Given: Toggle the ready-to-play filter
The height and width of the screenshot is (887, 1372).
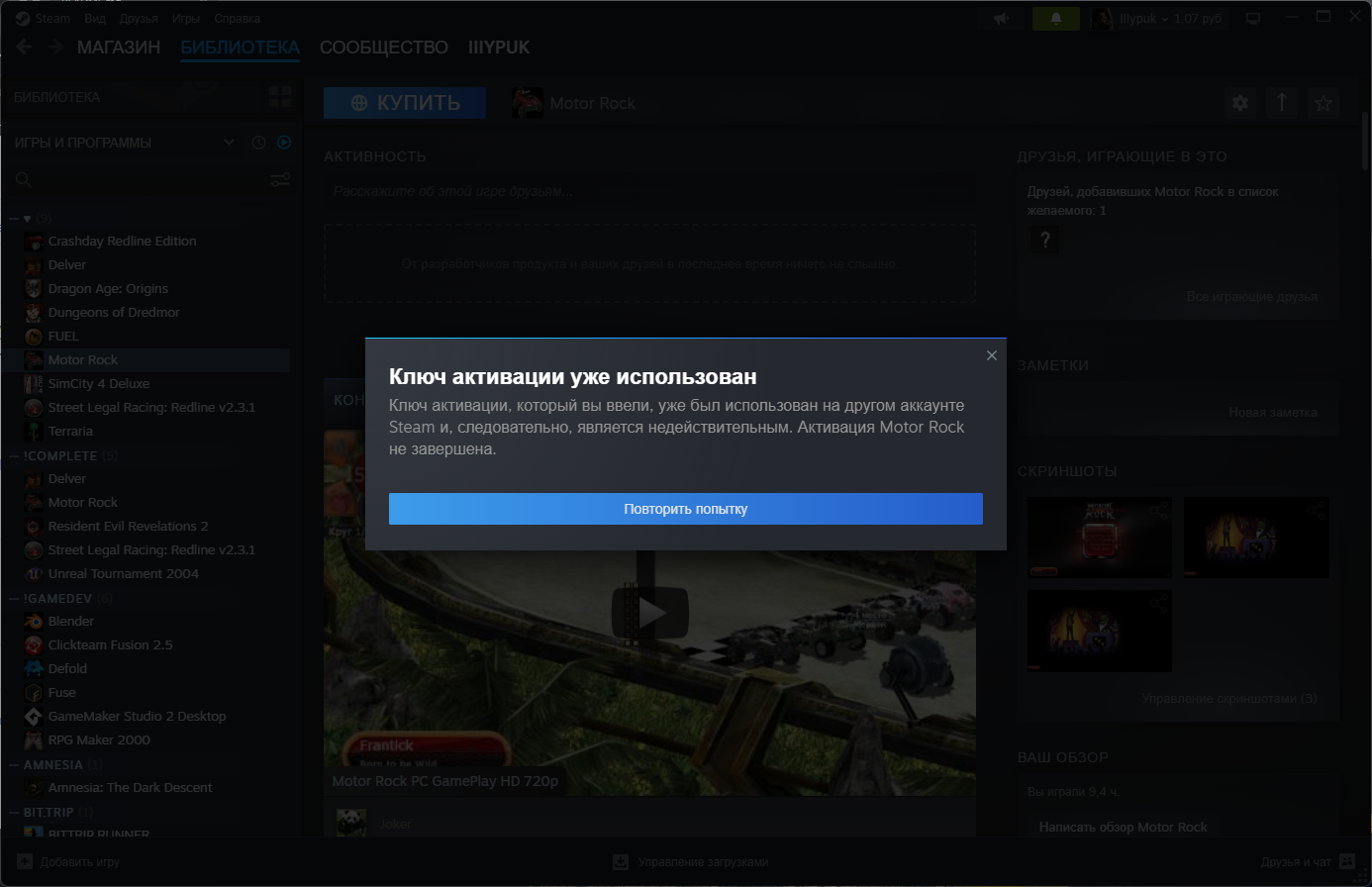Looking at the screenshot, I should (x=284, y=143).
